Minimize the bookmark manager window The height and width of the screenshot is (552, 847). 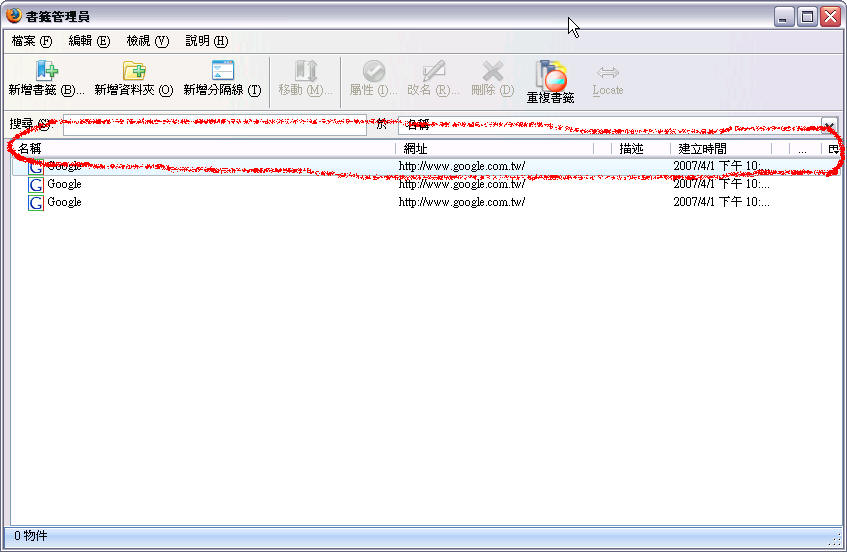[x=783, y=17]
